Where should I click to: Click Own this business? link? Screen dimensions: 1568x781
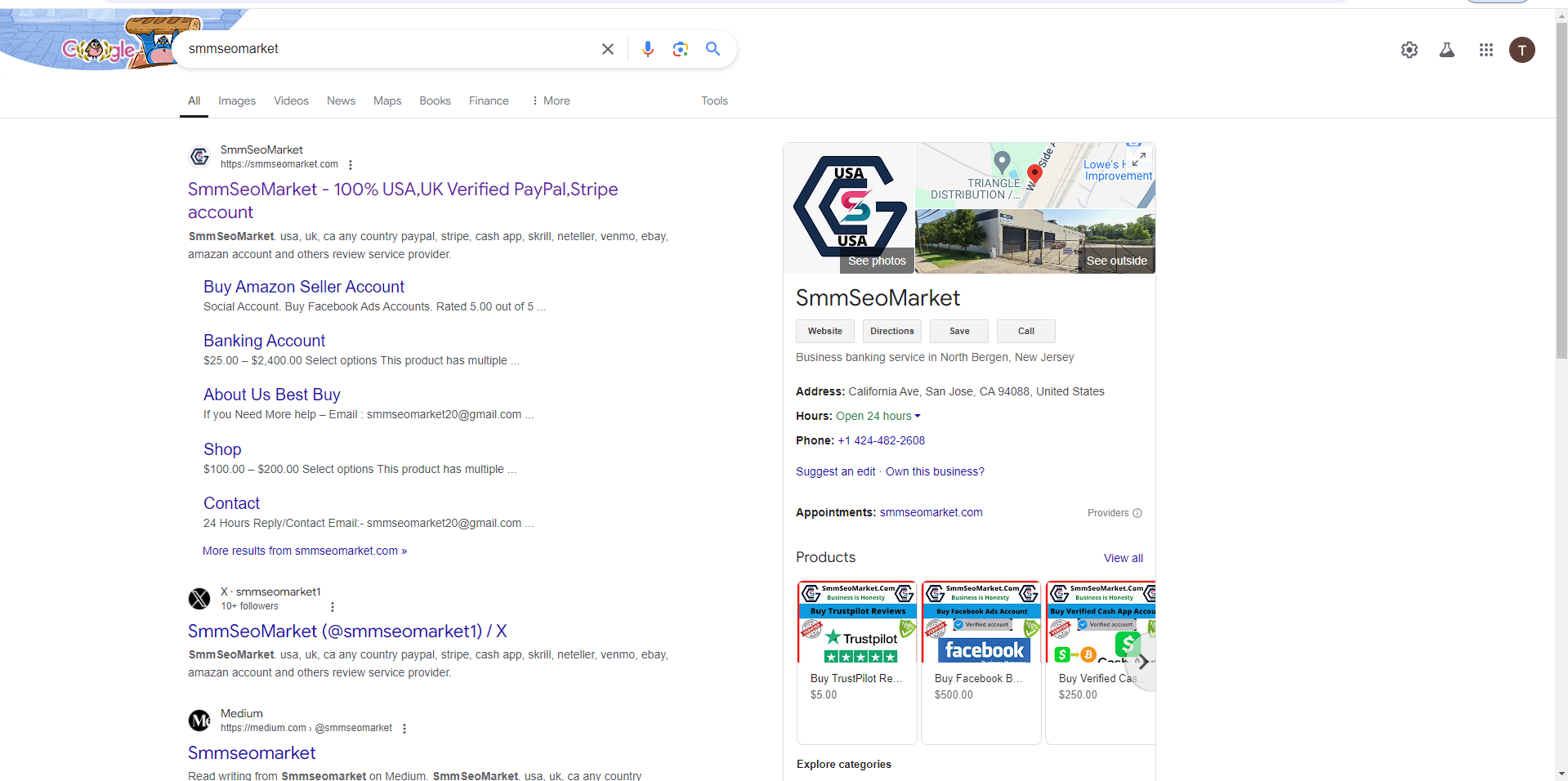935,471
